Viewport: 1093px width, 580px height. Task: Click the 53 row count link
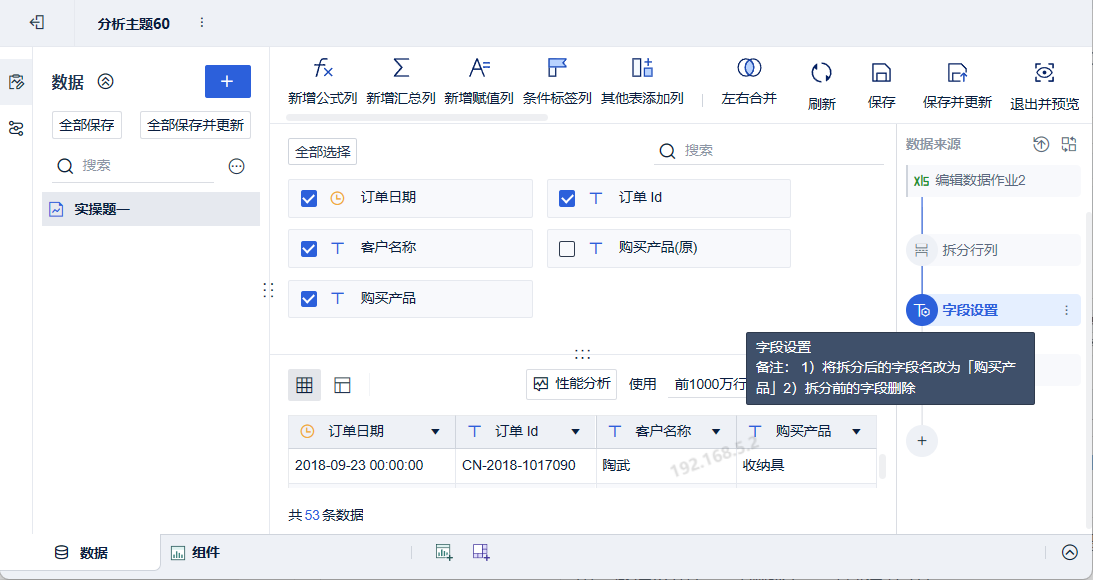coord(312,516)
